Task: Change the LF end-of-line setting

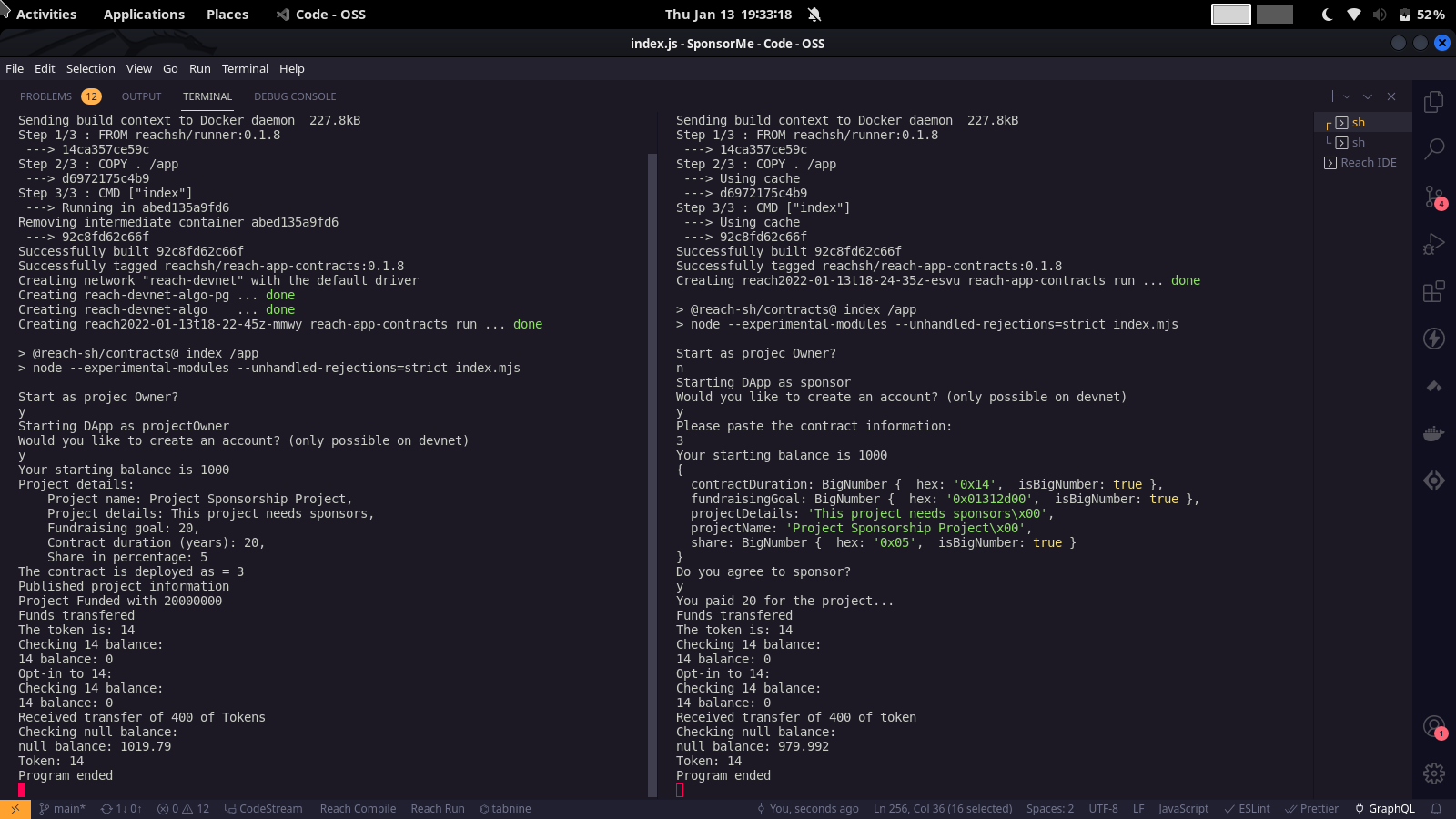Action: [x=1138, y=809]
